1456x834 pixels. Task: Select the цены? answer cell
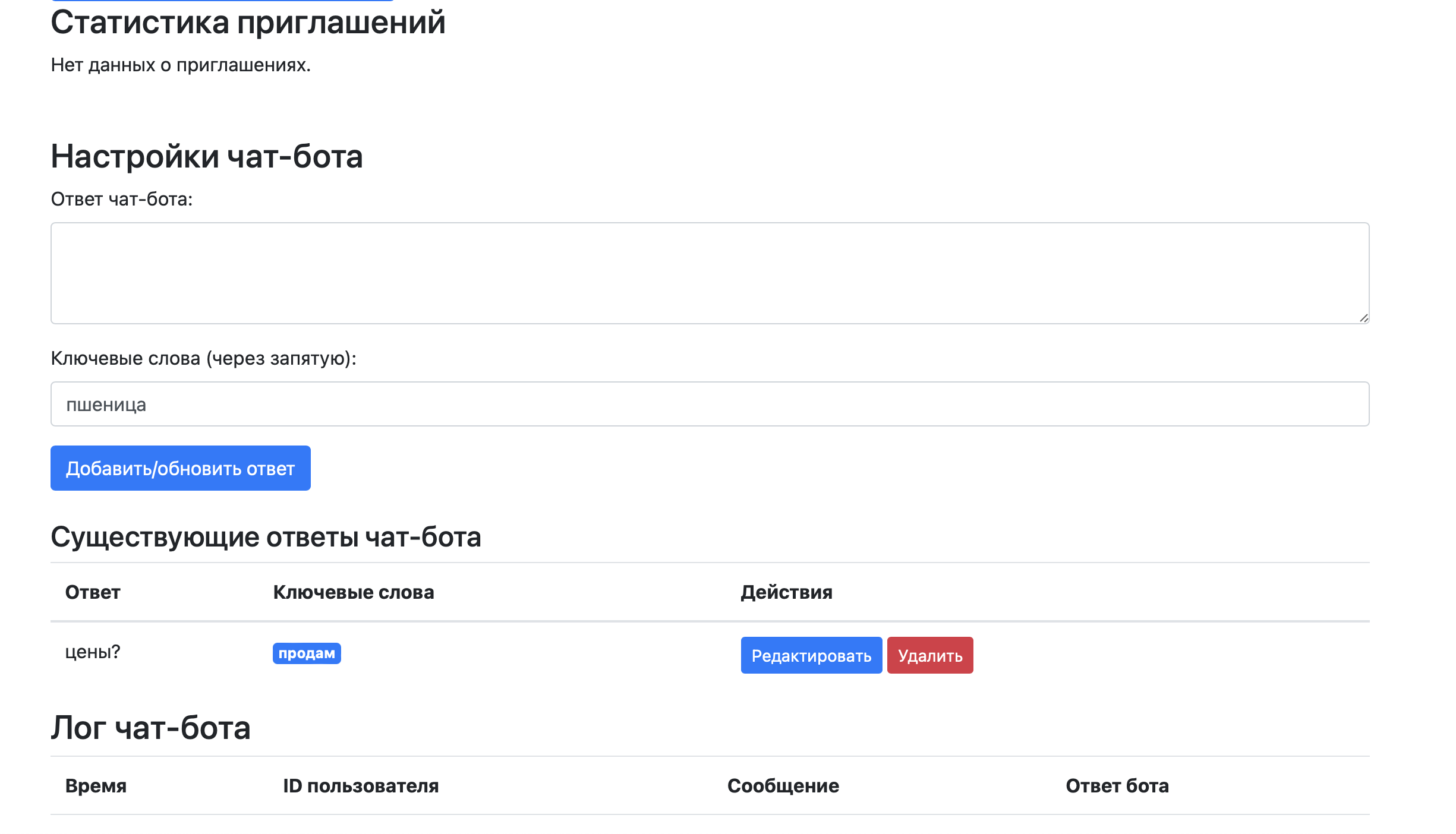pos(93,652)
